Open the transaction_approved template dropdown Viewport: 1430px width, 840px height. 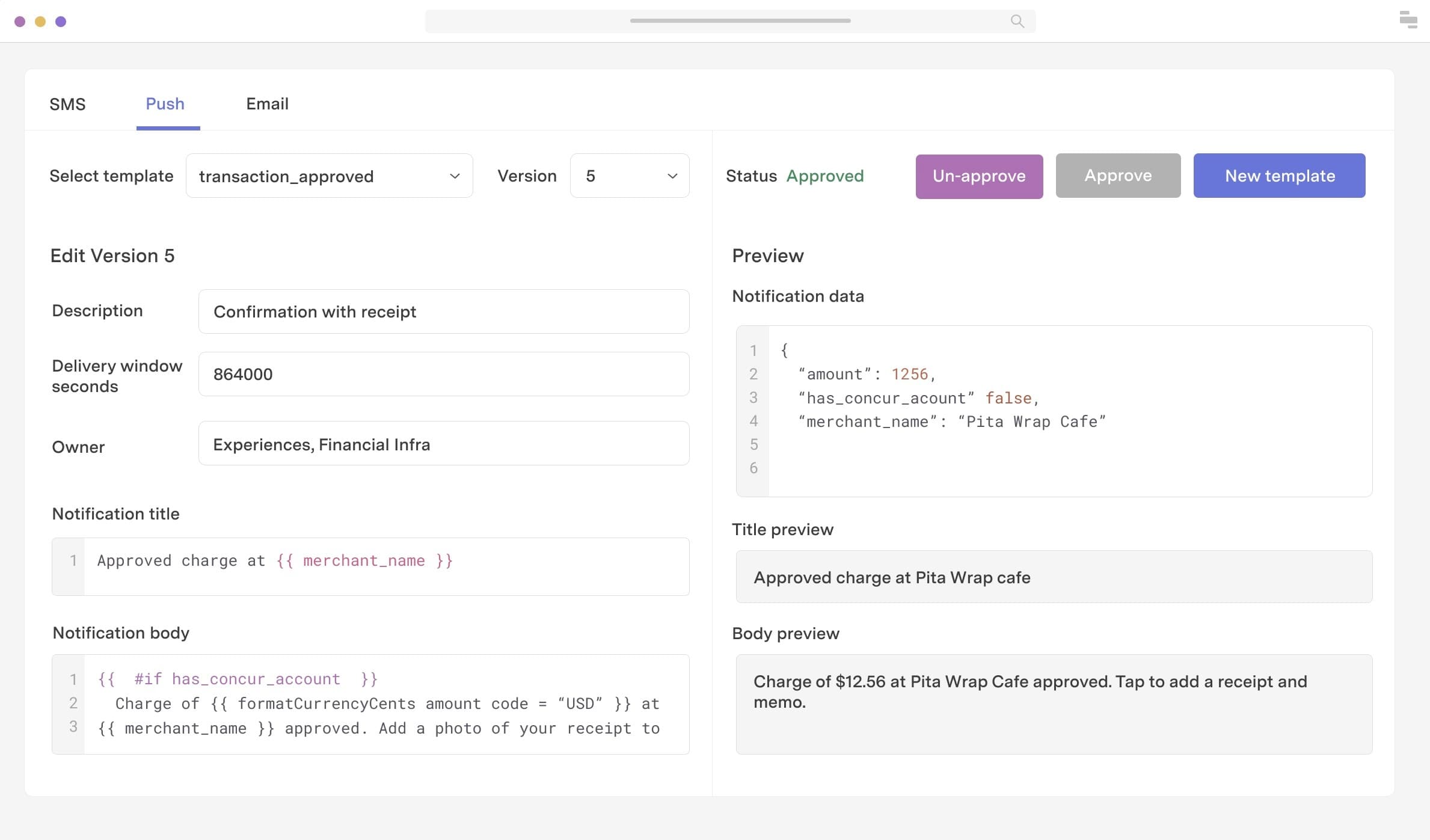click(330, 176)
